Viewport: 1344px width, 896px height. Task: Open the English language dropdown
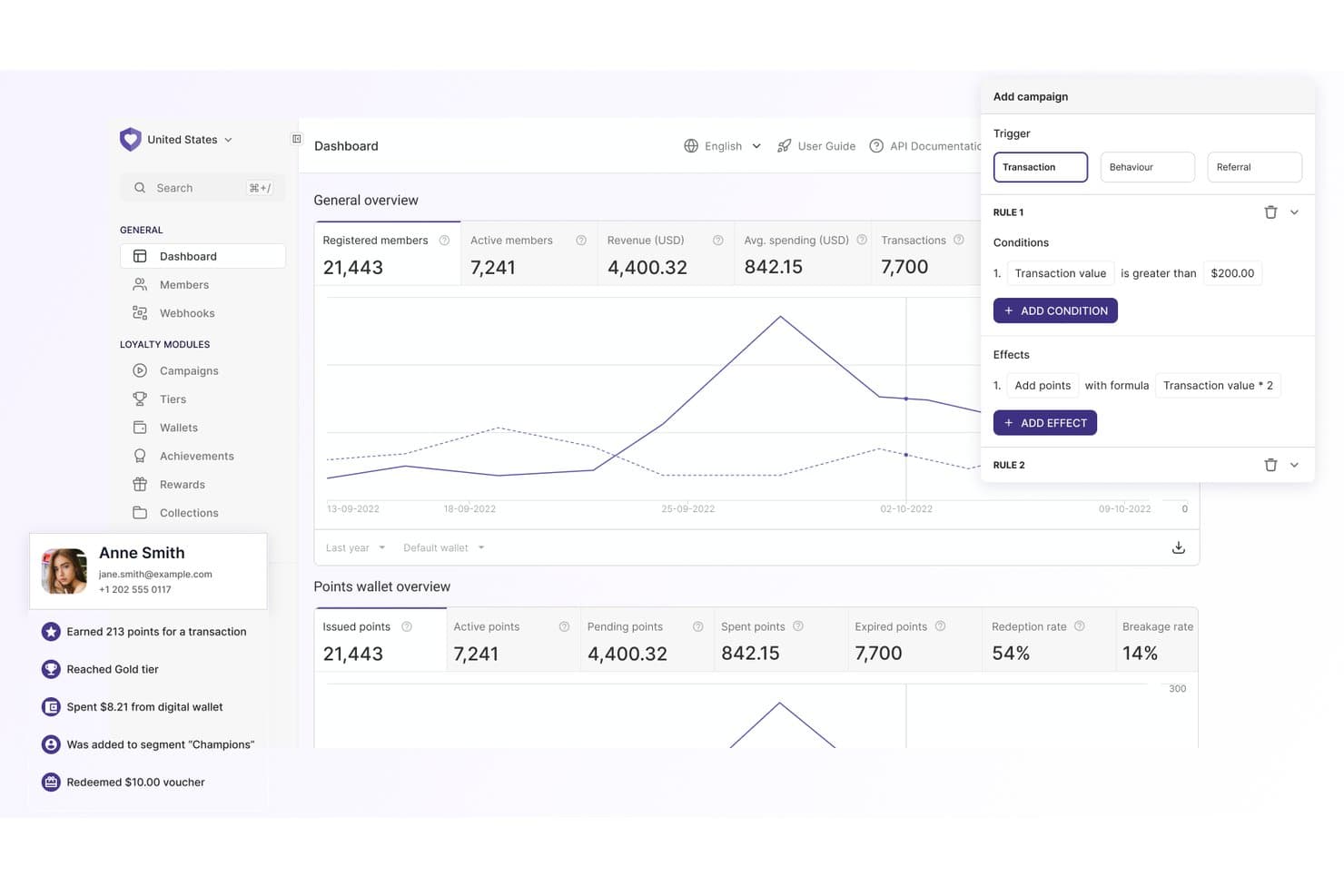click(x=733, y=146)
